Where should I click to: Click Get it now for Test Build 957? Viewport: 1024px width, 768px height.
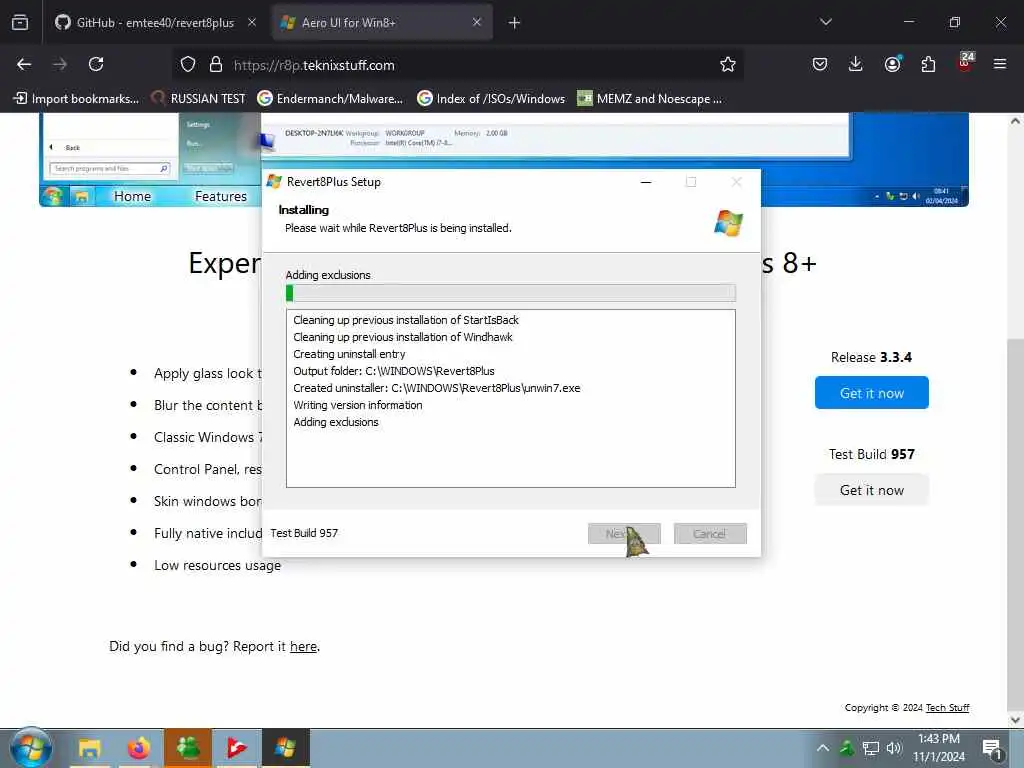[872, 490]
